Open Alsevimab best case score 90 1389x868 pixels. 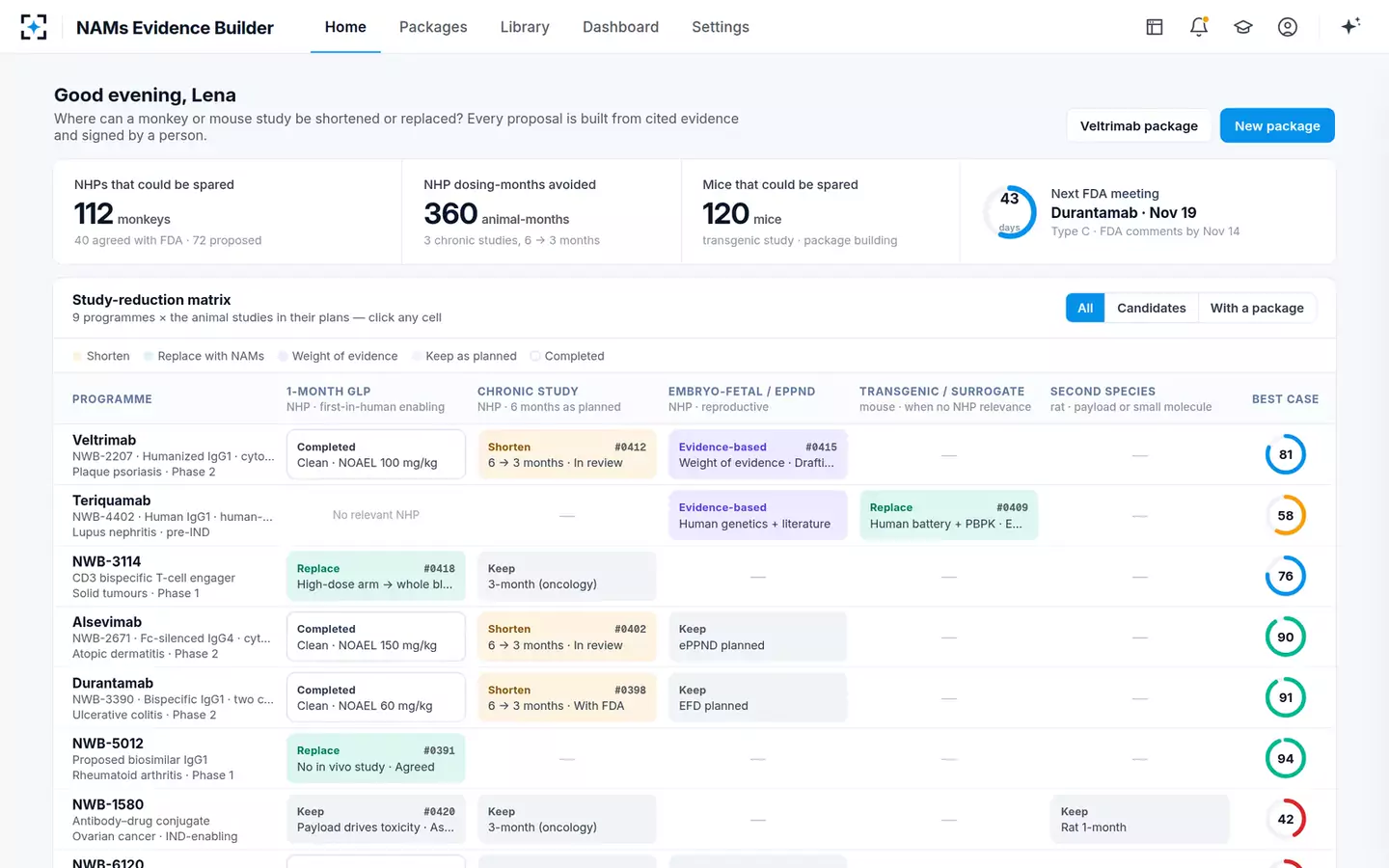pos(1286,637)
